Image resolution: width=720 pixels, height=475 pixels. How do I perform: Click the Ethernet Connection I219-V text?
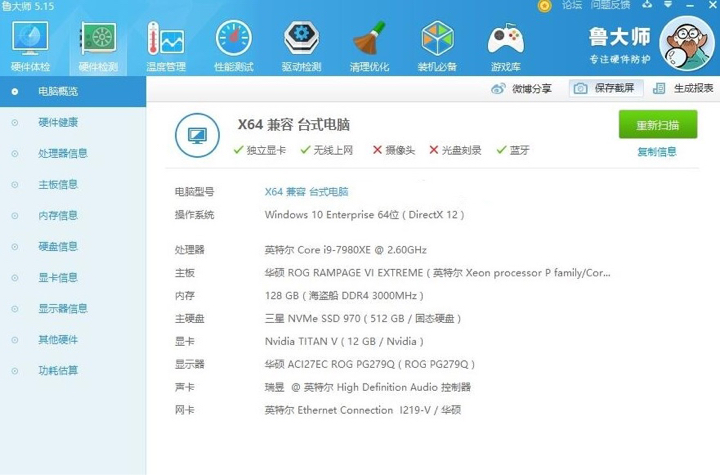[364, 410]
